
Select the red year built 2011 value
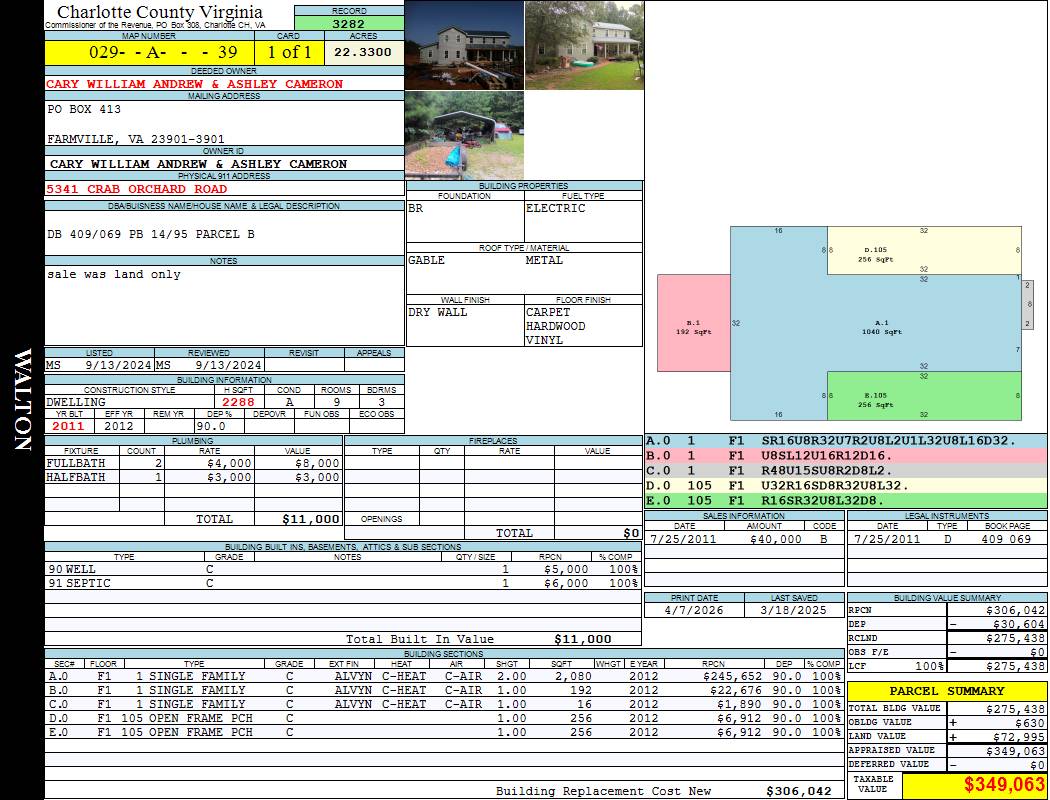tap(69, 426)
